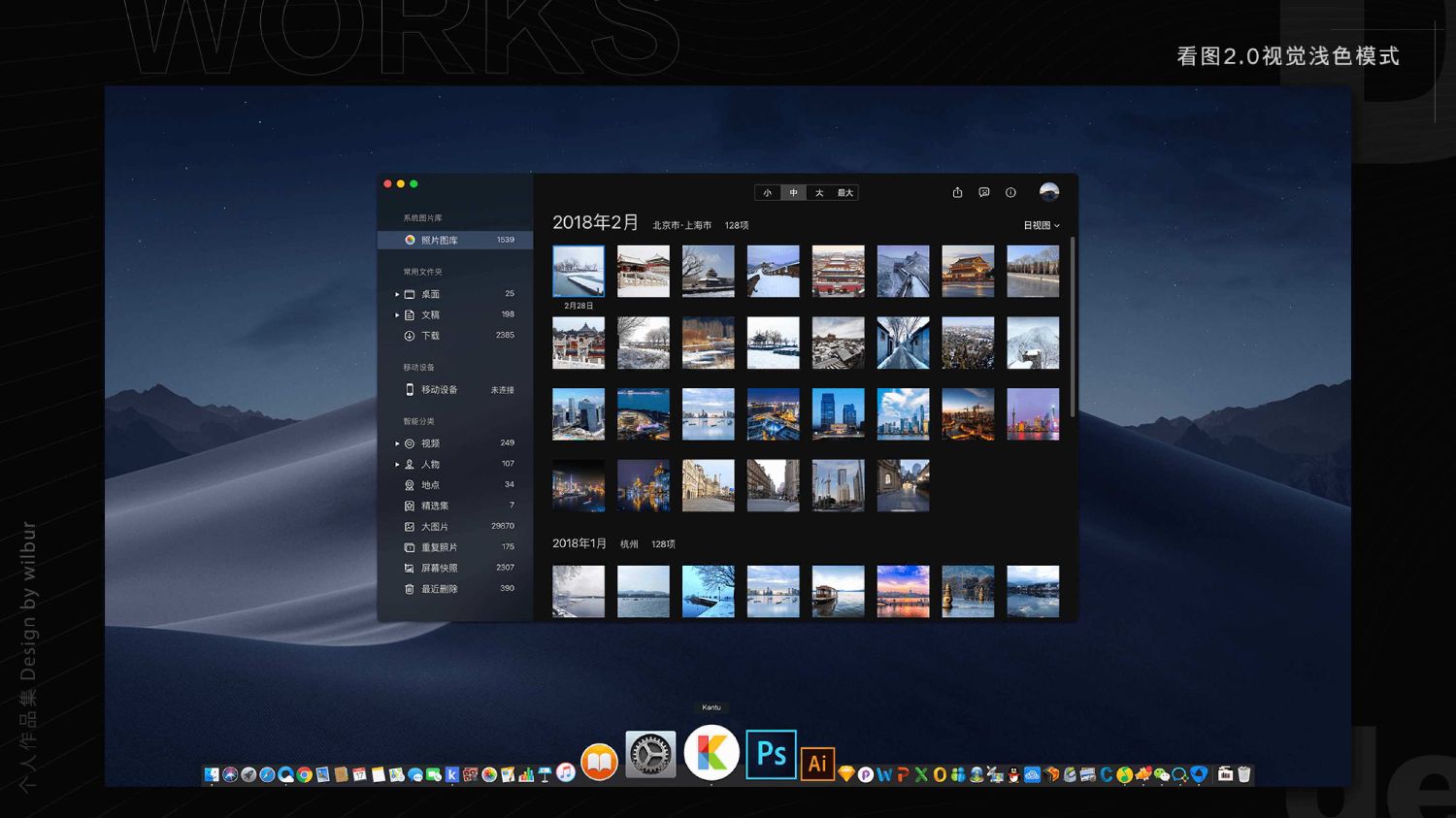Image resolution: width=1456 pixels, height=818 pixels.
Task: Click the share icon in the toolbar
Action: point(957,193)
